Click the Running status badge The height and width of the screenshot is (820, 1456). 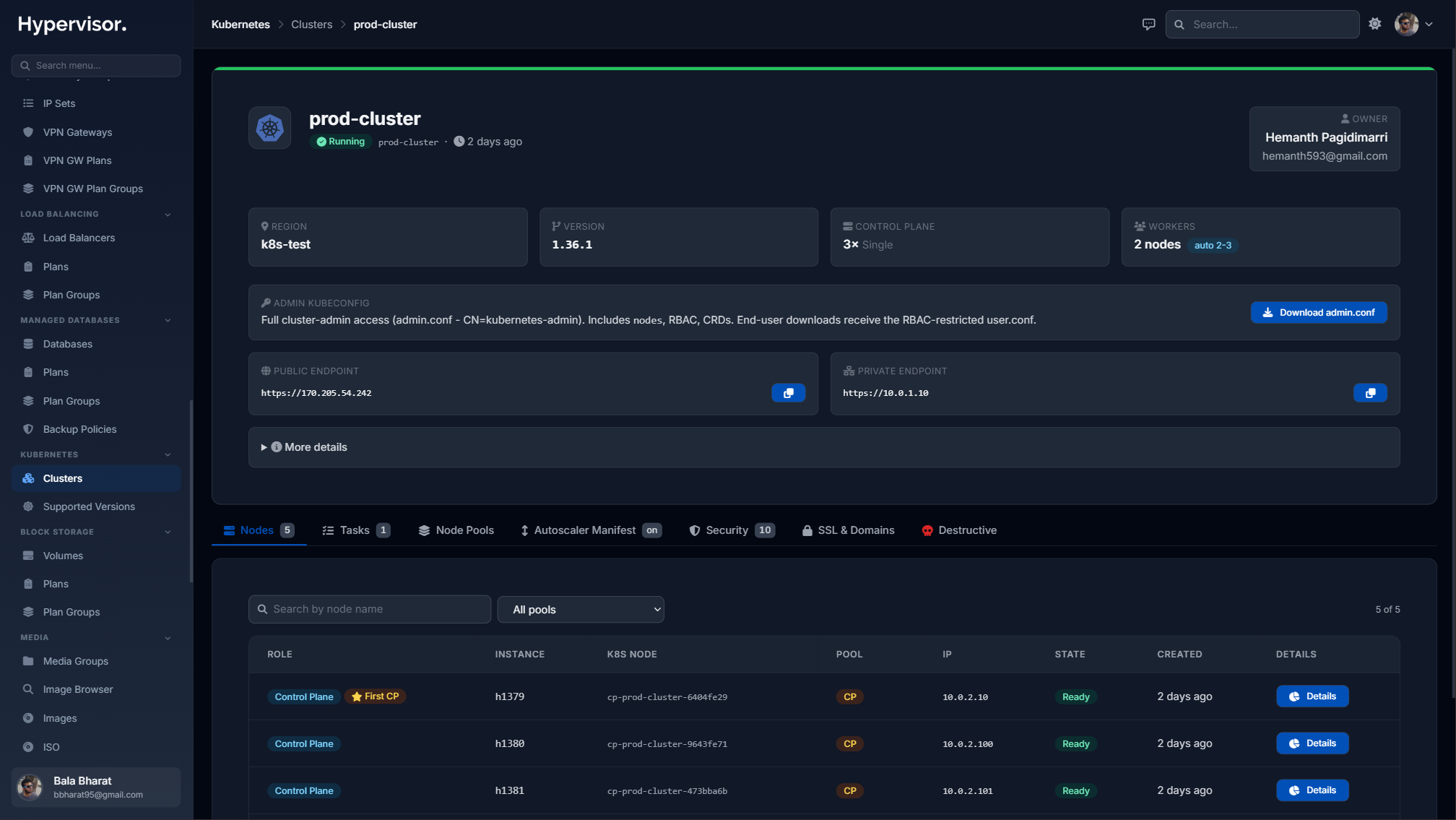click(341, 142)
